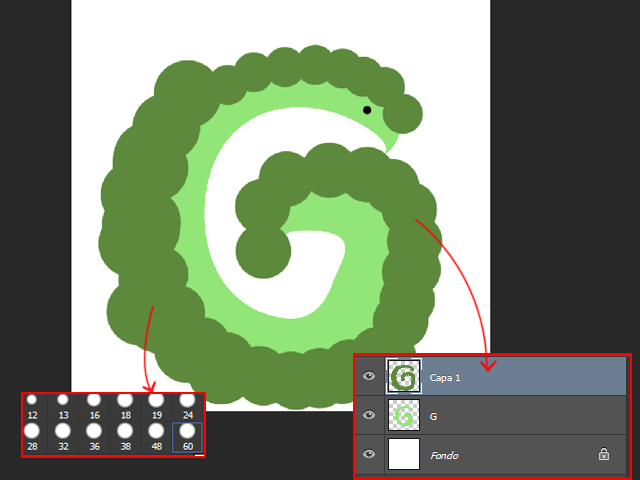Screen dimensions: 640x480
Task: Choose the size 12 brush preset
Action: (32, 407)
